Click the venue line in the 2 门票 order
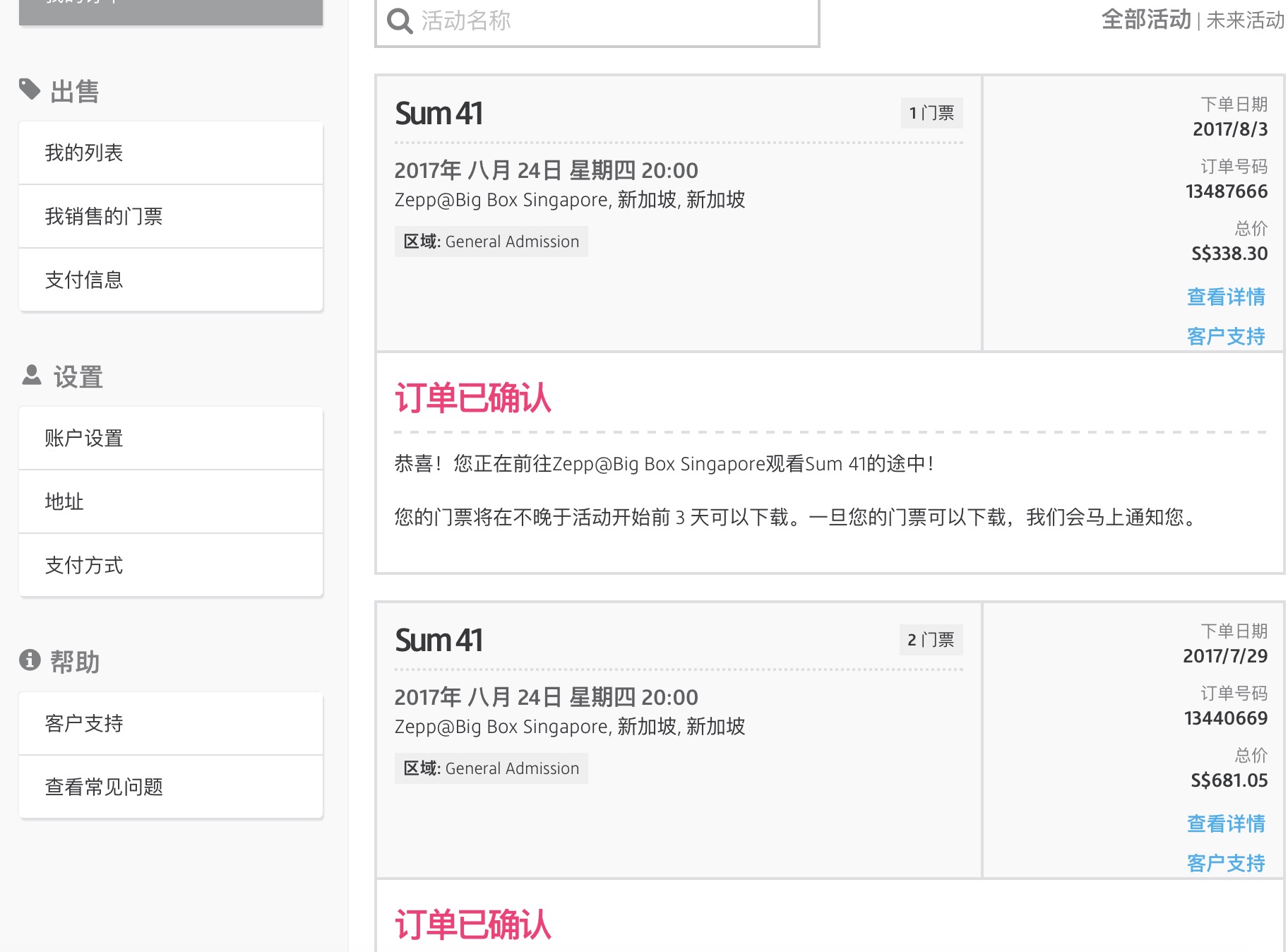This screenshot has height=952, width=1288. click(x=570, y=727)
